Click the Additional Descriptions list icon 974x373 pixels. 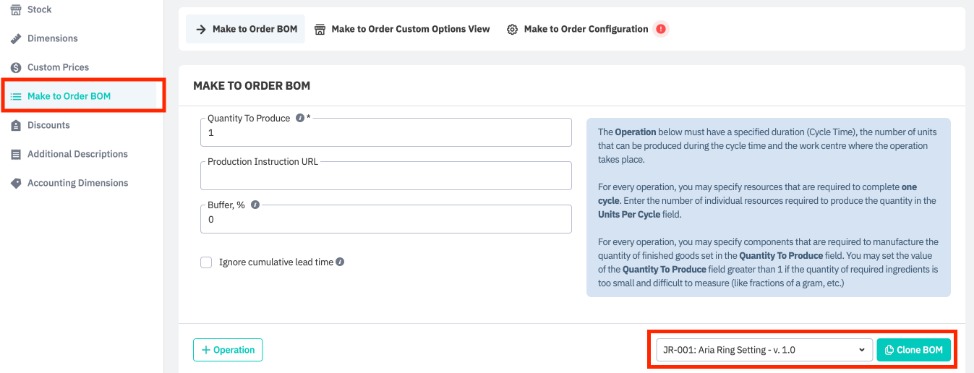point(16,154)
